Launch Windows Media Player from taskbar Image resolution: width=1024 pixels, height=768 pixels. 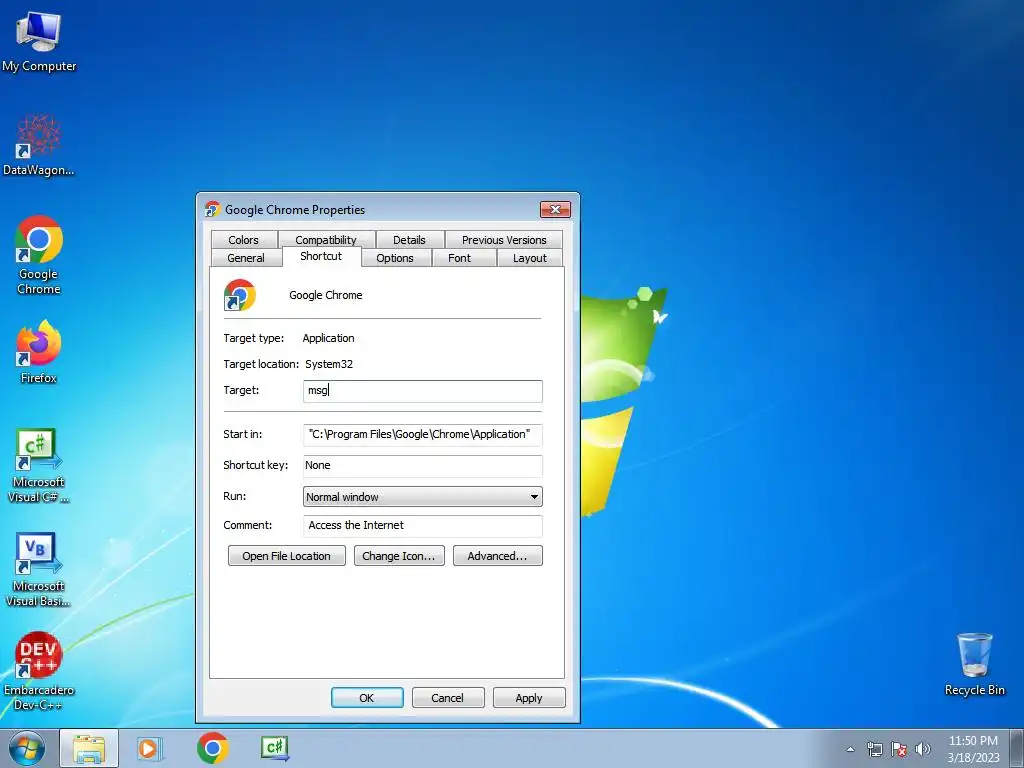[x=149, y=748]
